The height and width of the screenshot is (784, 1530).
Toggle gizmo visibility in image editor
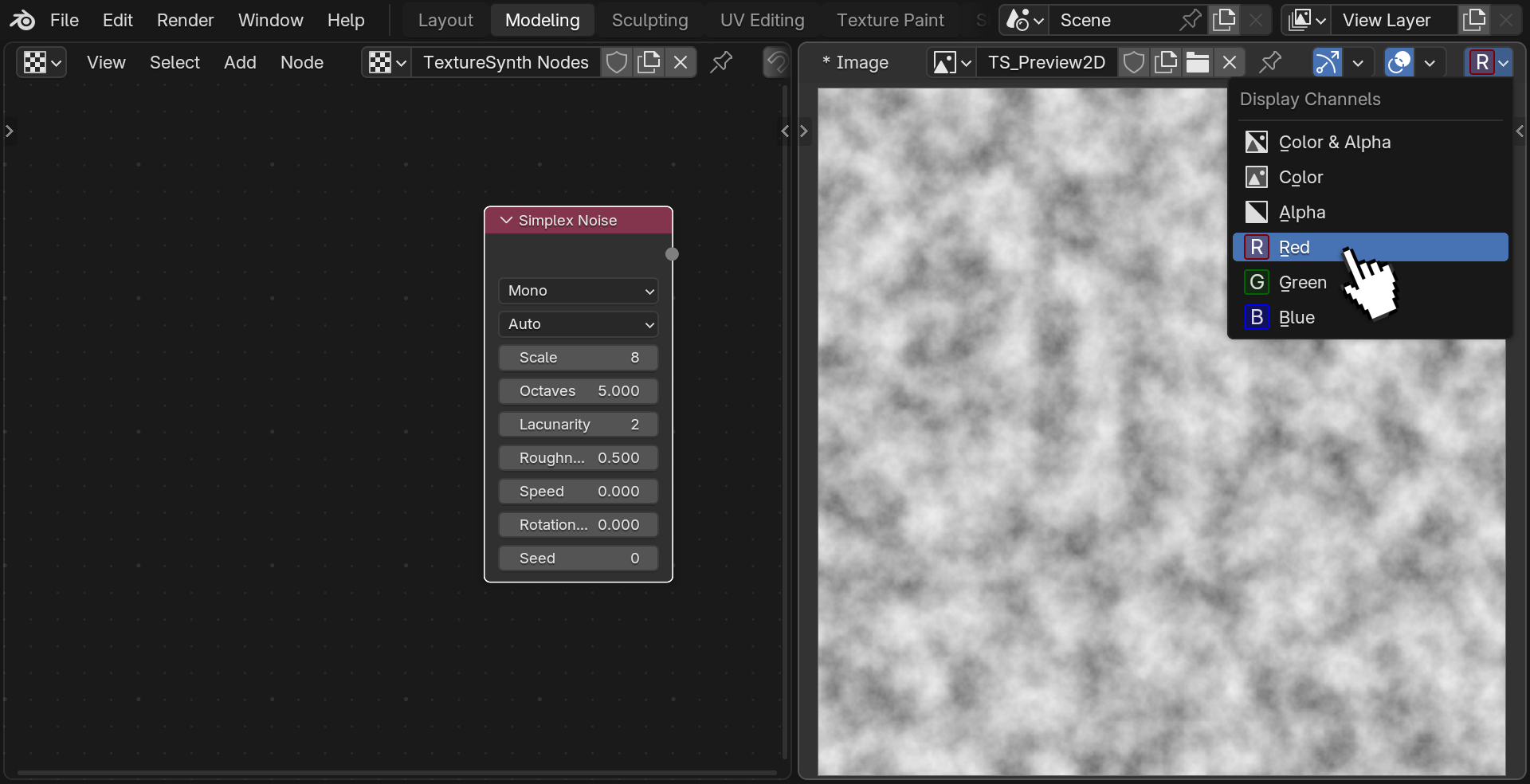tap(1327, 62)
